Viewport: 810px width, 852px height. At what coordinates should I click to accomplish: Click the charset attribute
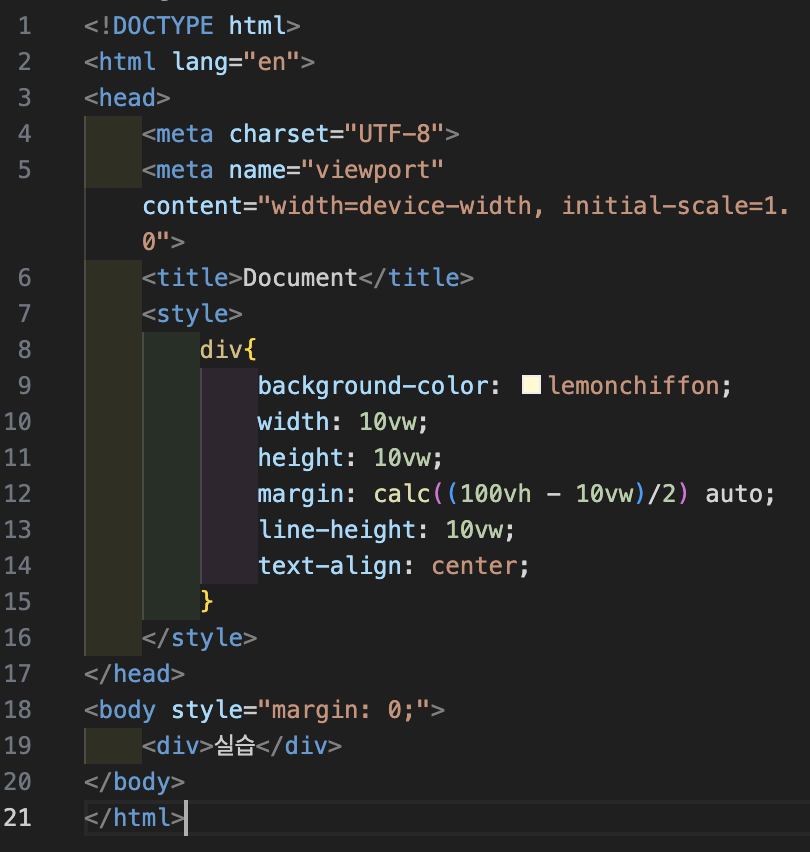pos(279,134)
